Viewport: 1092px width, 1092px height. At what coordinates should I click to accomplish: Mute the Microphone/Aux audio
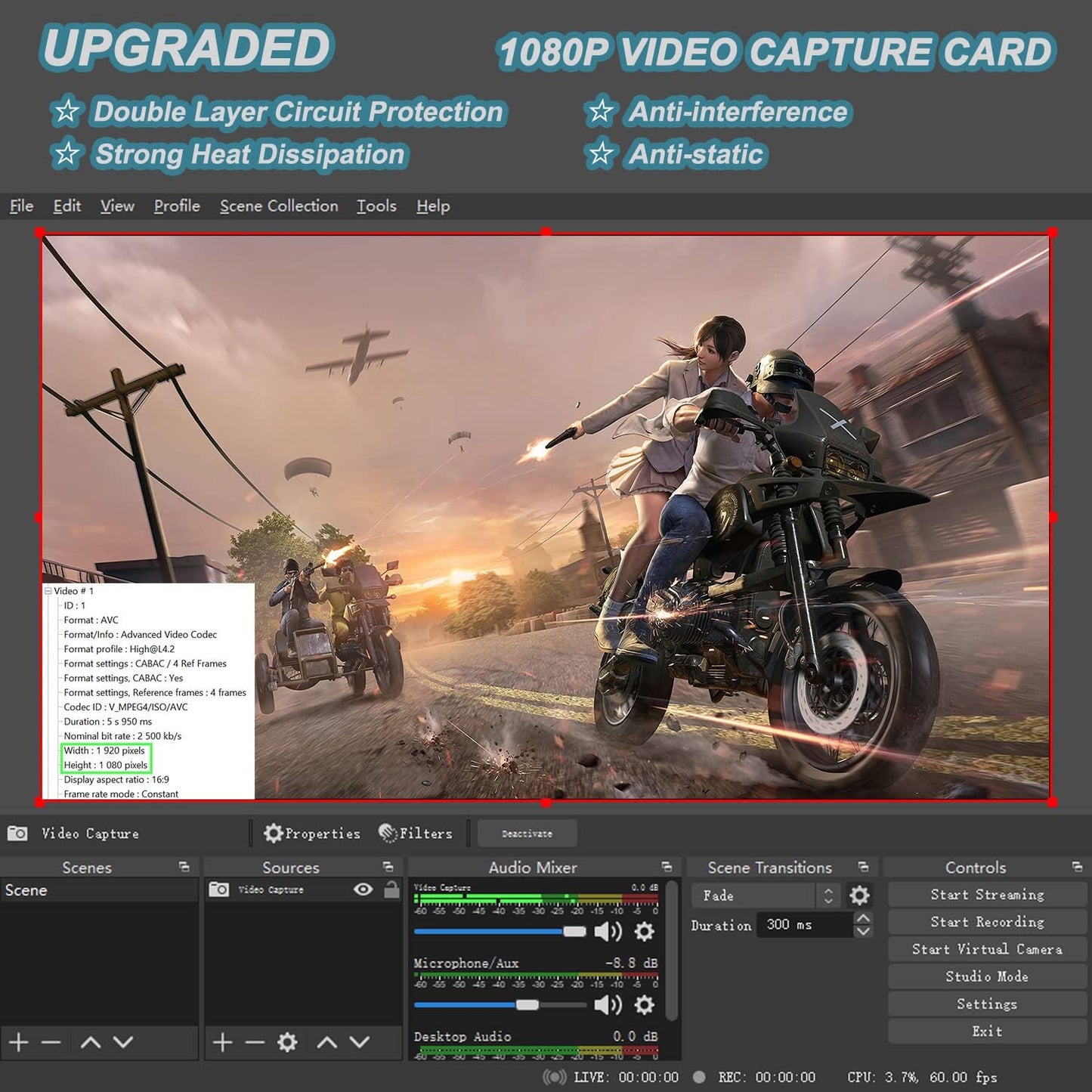[x=607, y=1005]
